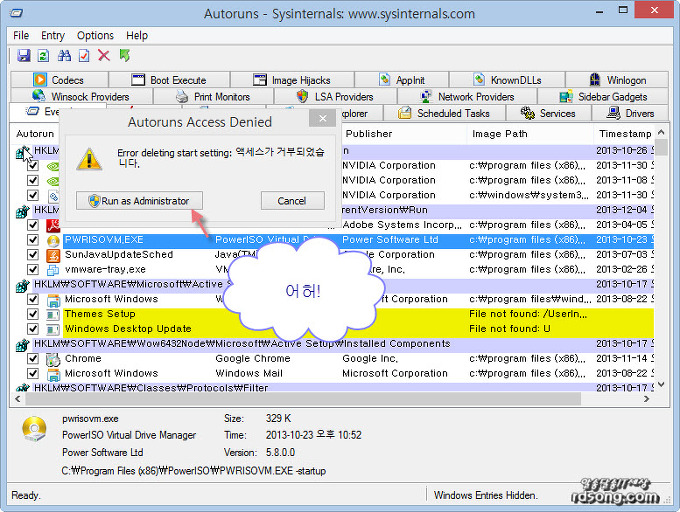Click the Properties toolbar icon
The width and height of the screenshot is (680, 512).
(84, 55)
